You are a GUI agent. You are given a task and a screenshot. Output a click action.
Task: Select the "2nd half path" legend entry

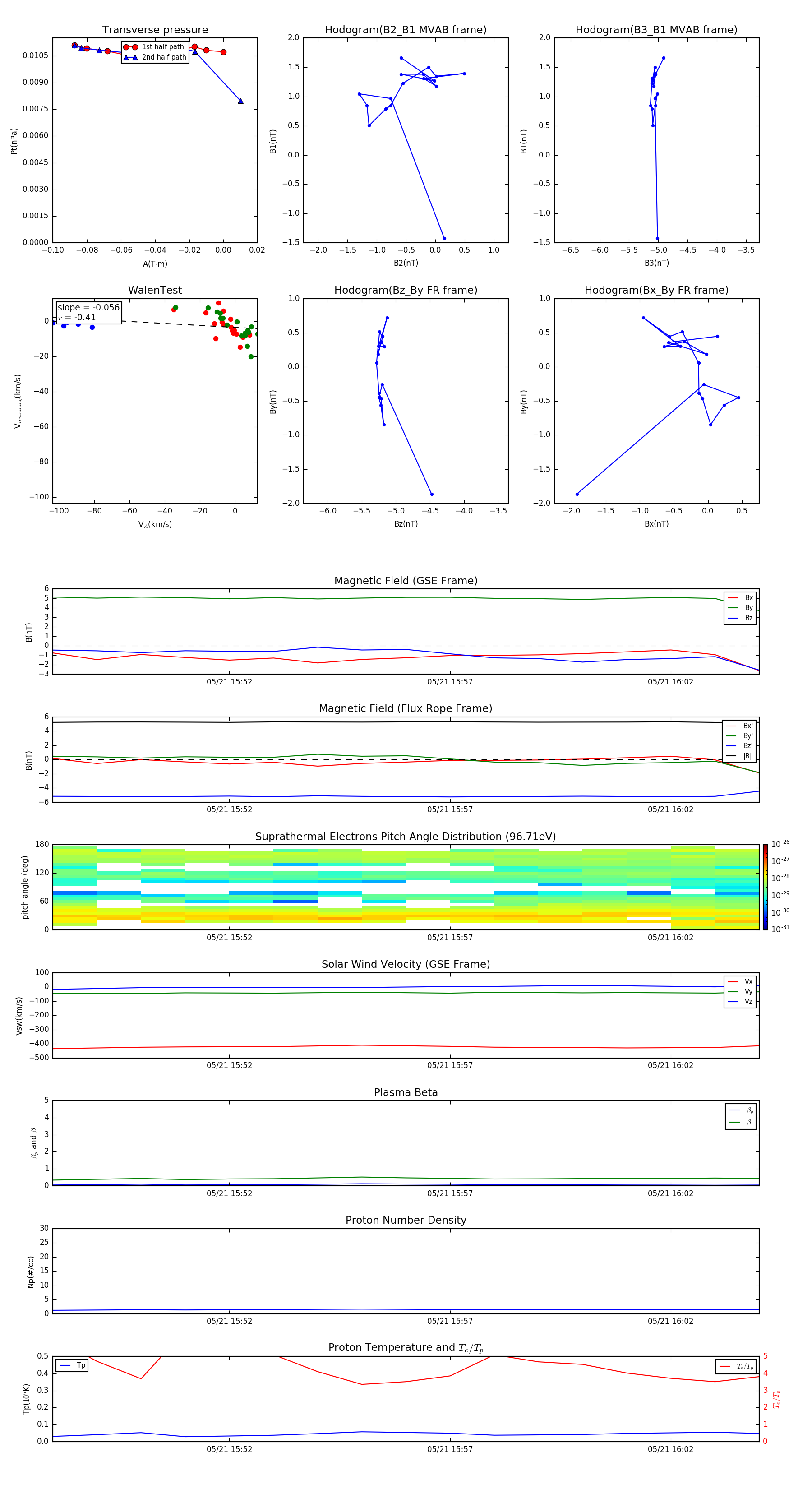(155, 57)
